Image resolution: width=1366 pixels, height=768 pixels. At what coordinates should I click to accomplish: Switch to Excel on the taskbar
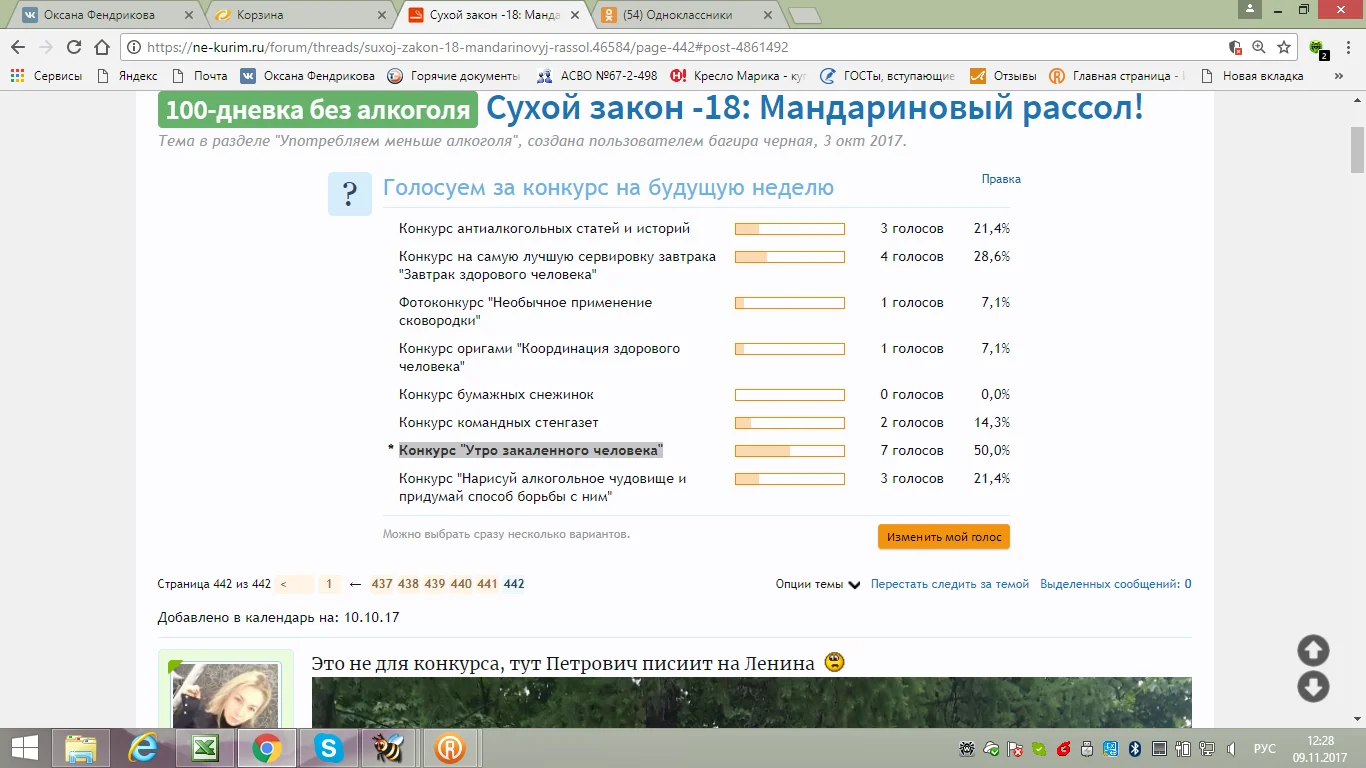tap(205, 748)
